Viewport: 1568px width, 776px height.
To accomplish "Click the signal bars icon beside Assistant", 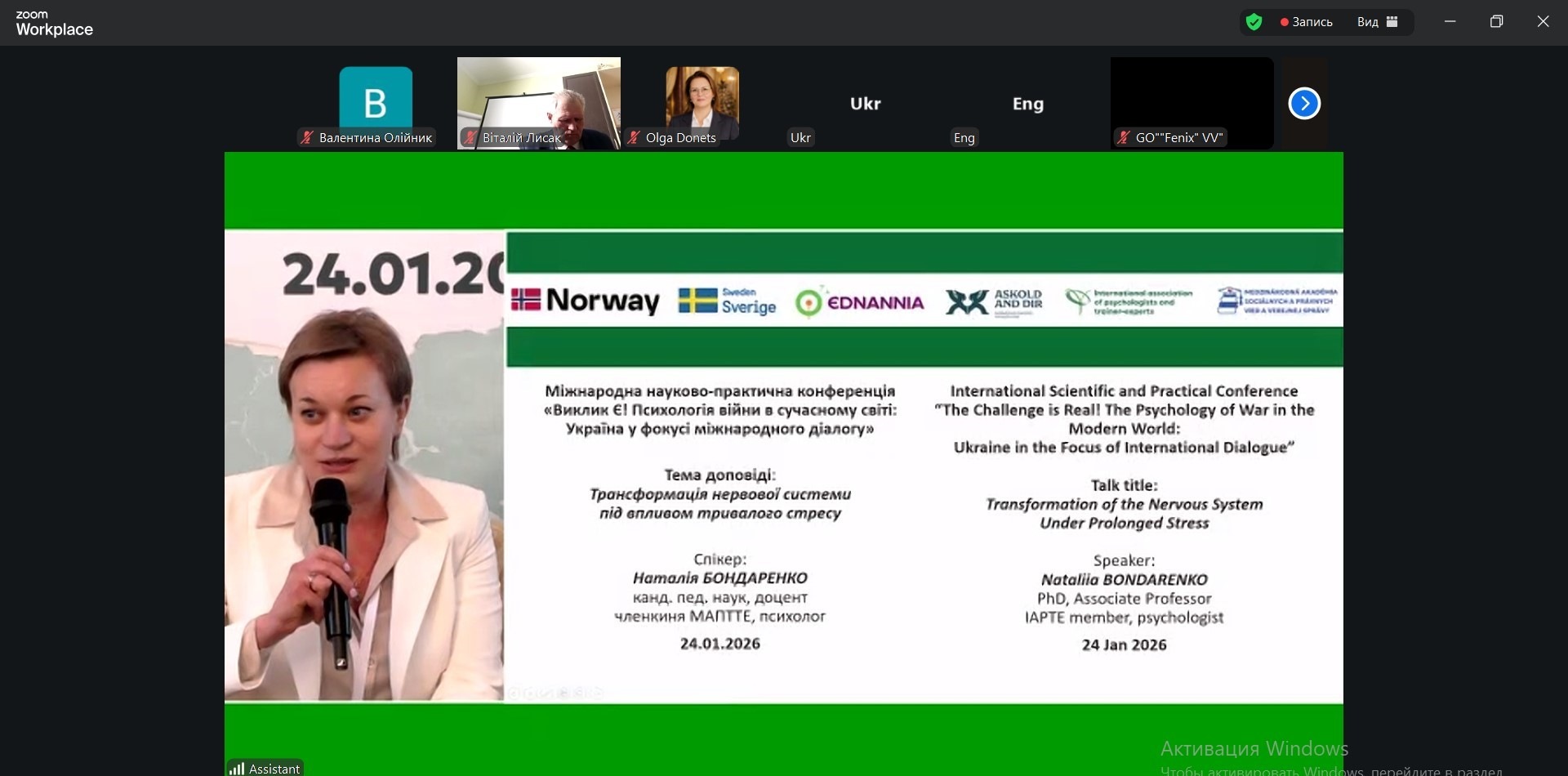I will click(237, 769).
